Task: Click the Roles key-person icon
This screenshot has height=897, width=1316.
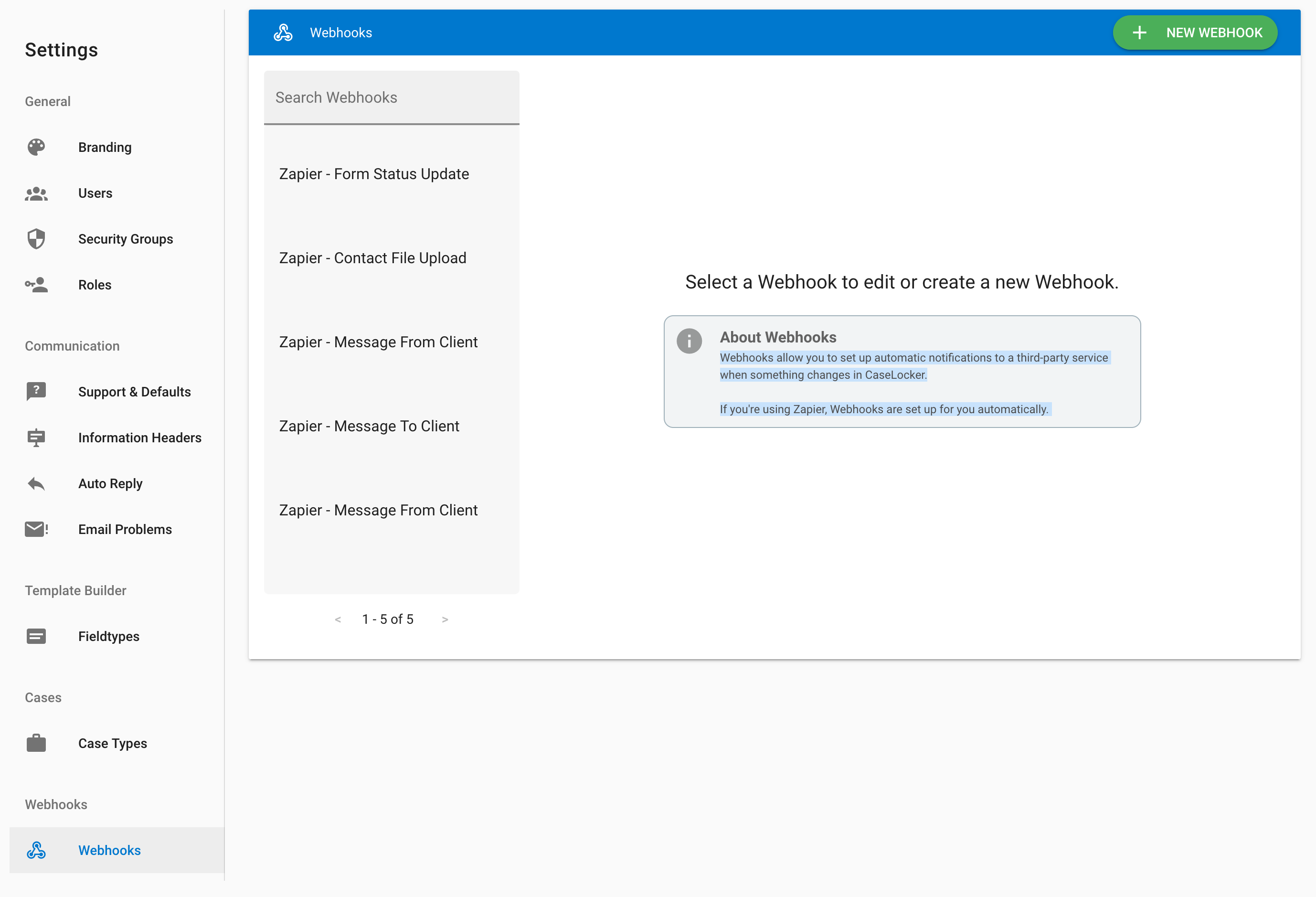Action: [36, 285]
